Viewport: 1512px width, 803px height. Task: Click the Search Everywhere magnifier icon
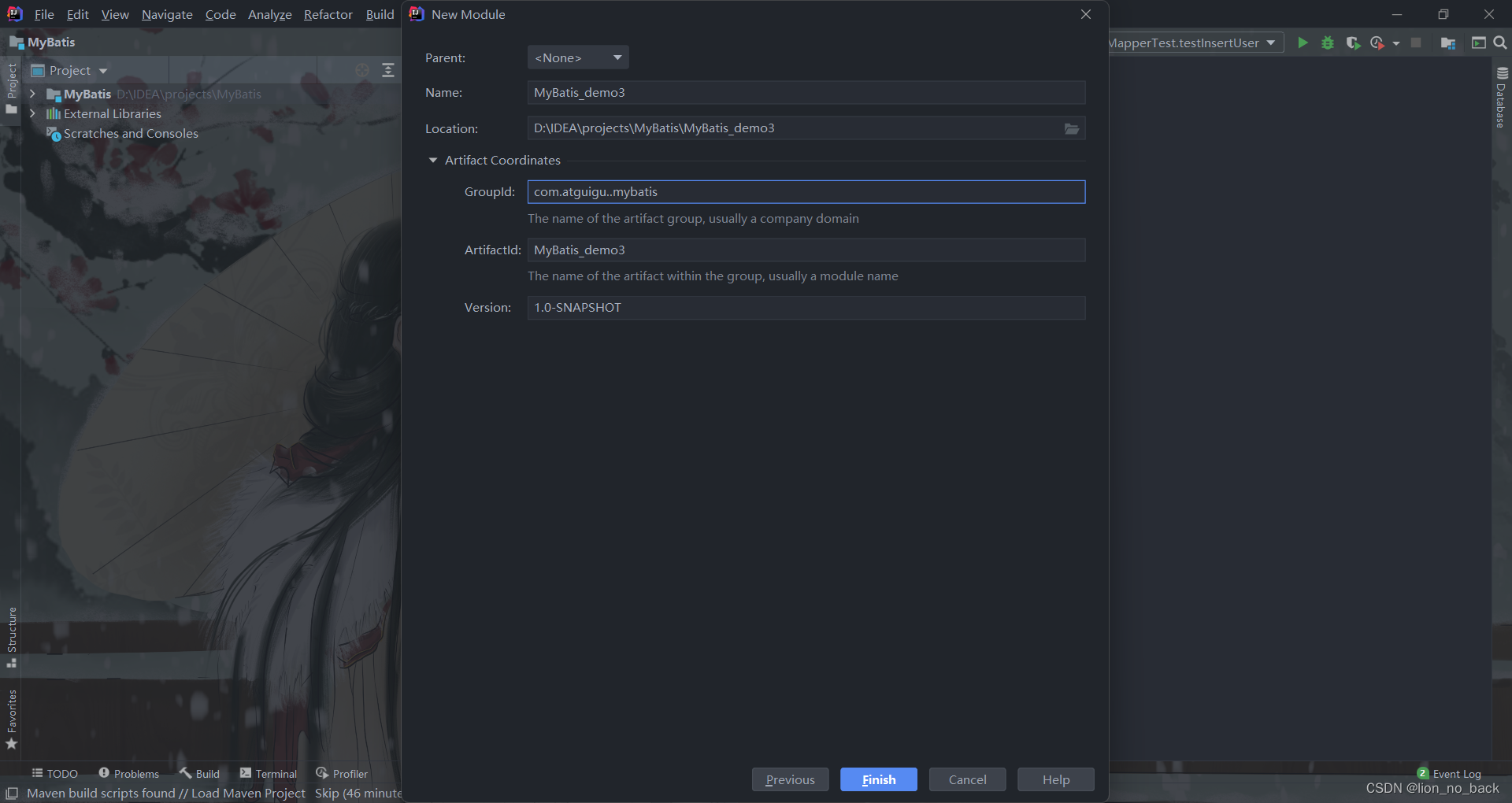(1500, 43)
